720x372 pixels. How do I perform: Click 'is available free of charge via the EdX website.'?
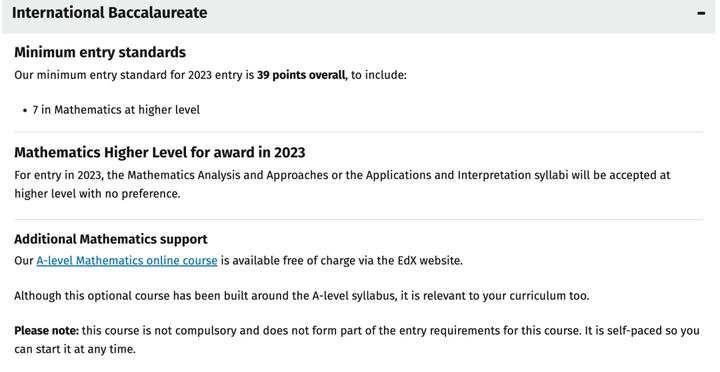tap(342, 260)
